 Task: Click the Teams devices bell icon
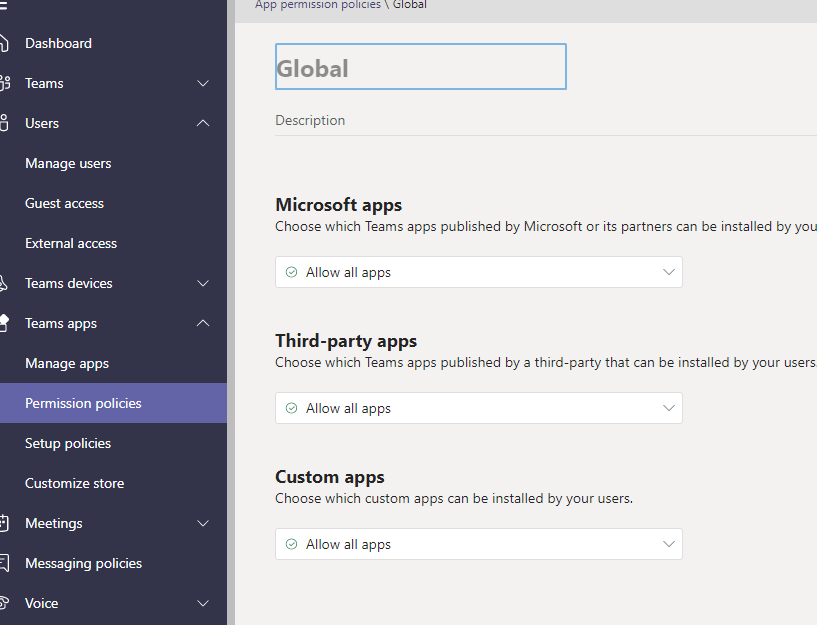click(x=3, y=283)
